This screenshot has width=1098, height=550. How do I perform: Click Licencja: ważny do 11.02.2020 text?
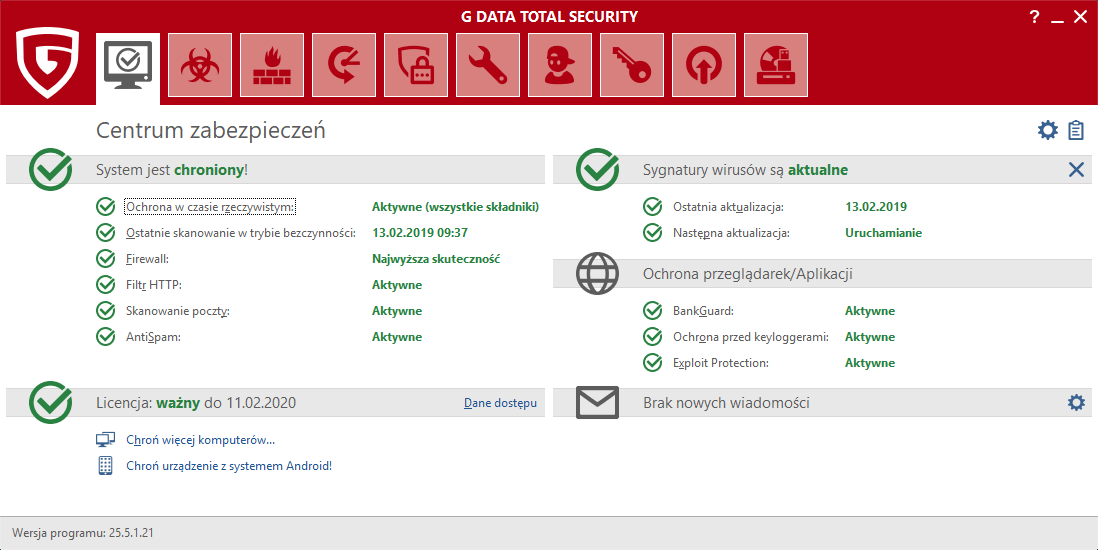coord(196,402)
